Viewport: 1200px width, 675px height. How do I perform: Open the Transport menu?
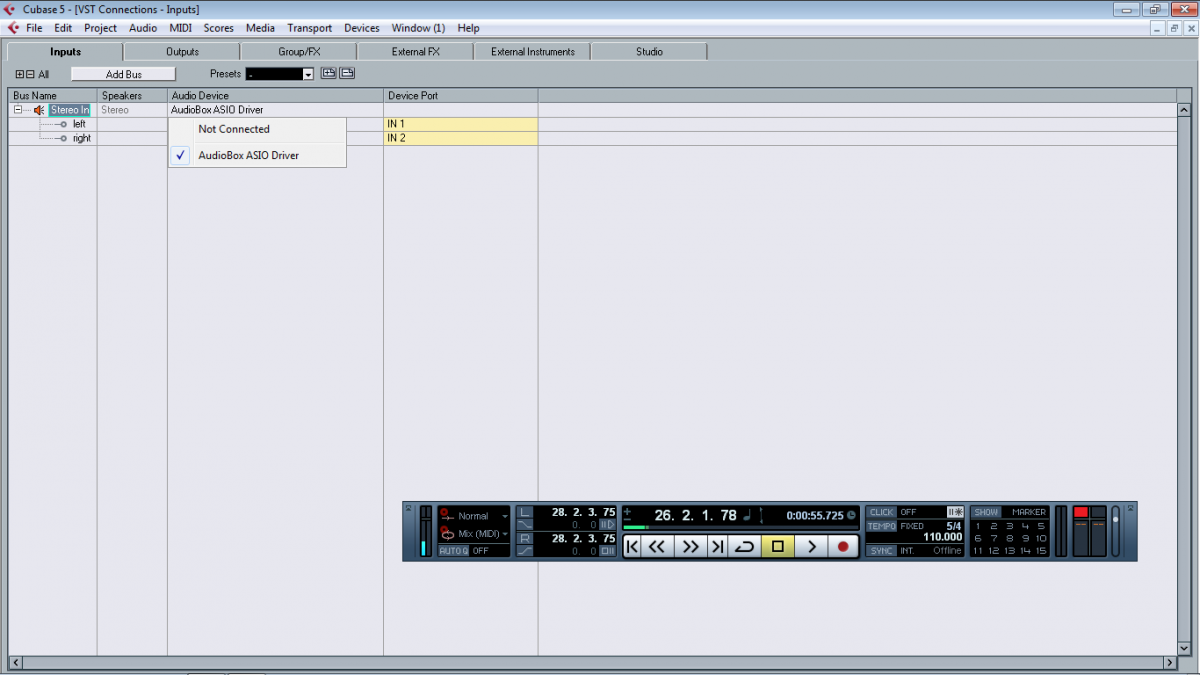click(x=309, y=28)
